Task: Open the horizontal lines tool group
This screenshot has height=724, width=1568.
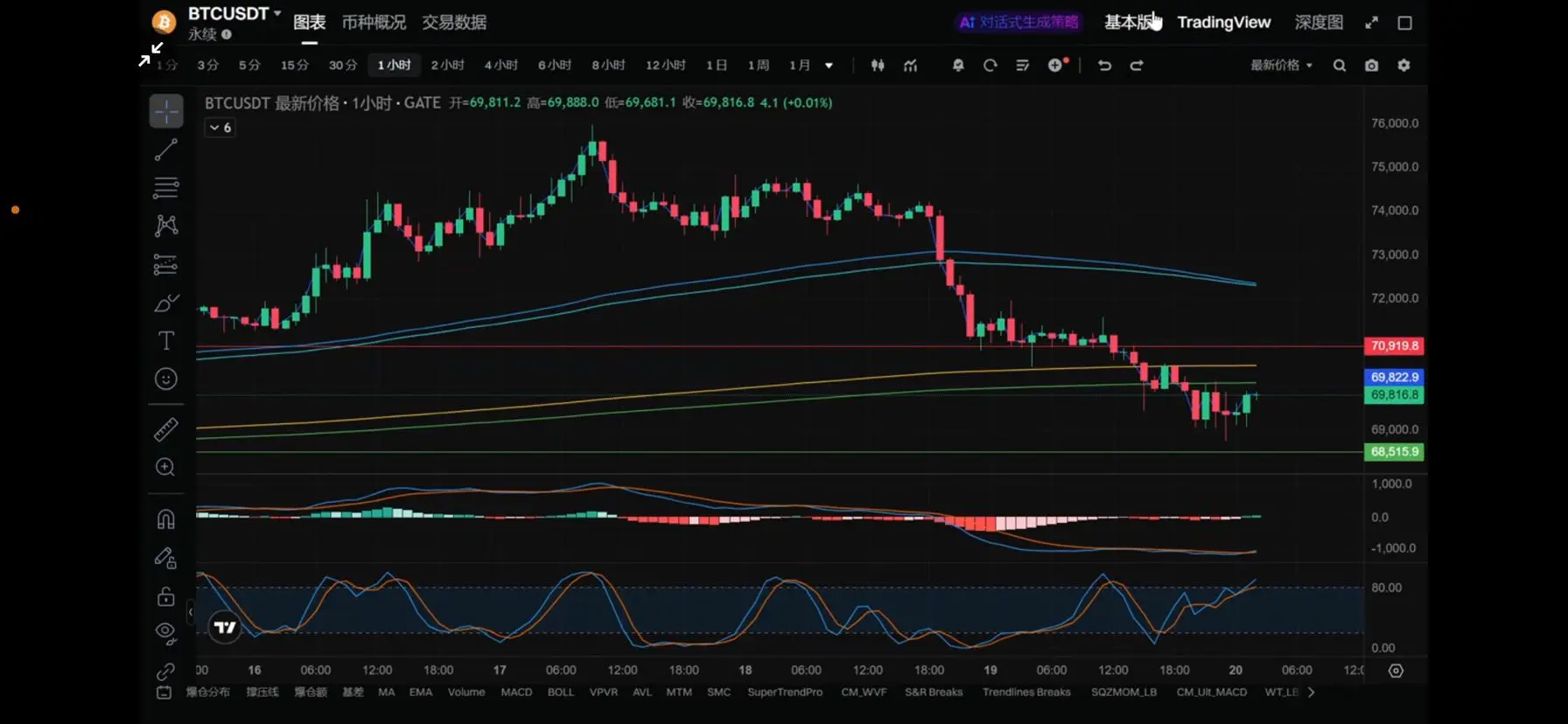Action: pyautogui.click(x=166, y=187)
